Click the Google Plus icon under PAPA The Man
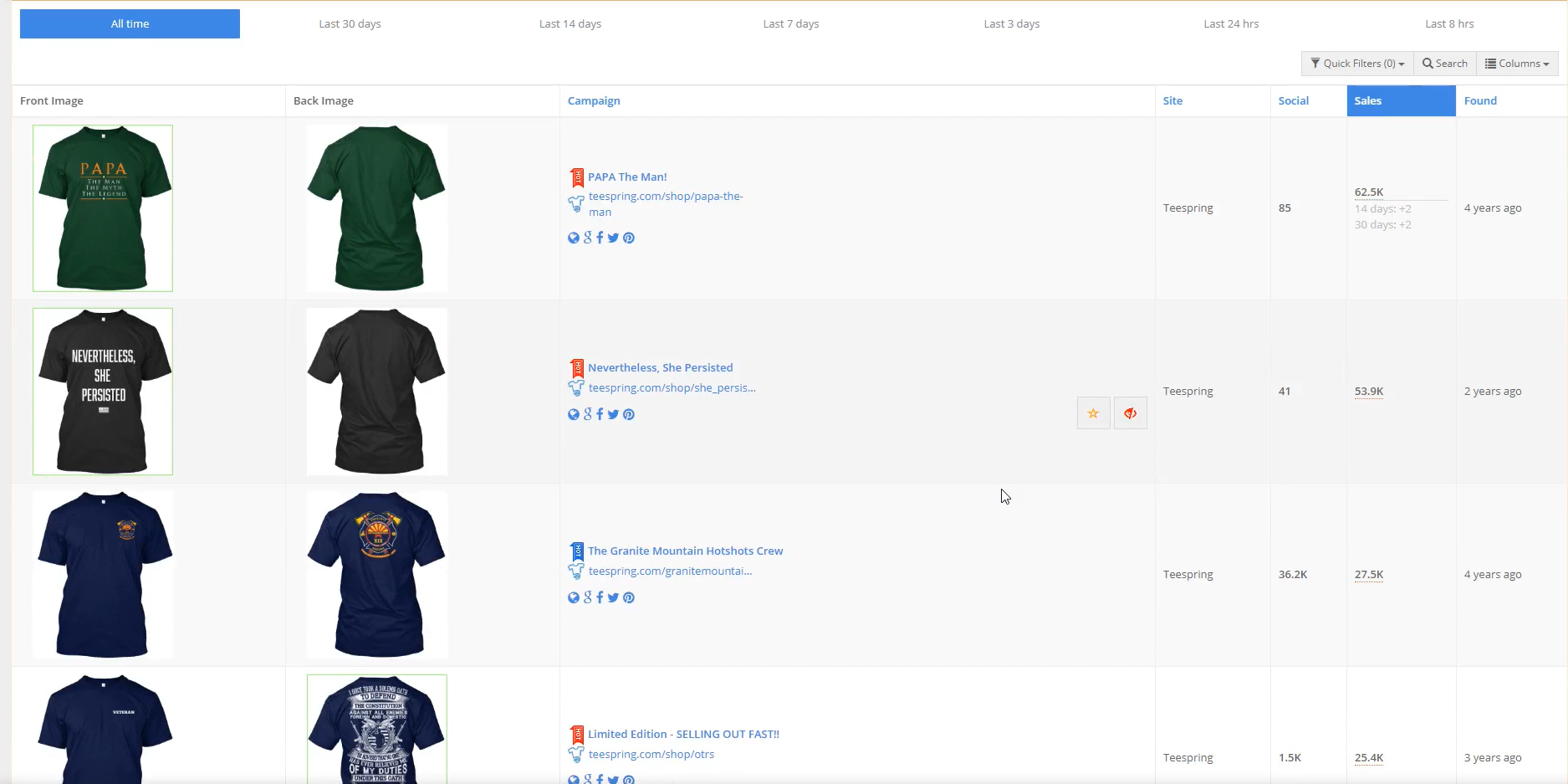 [x=586, y=238]
